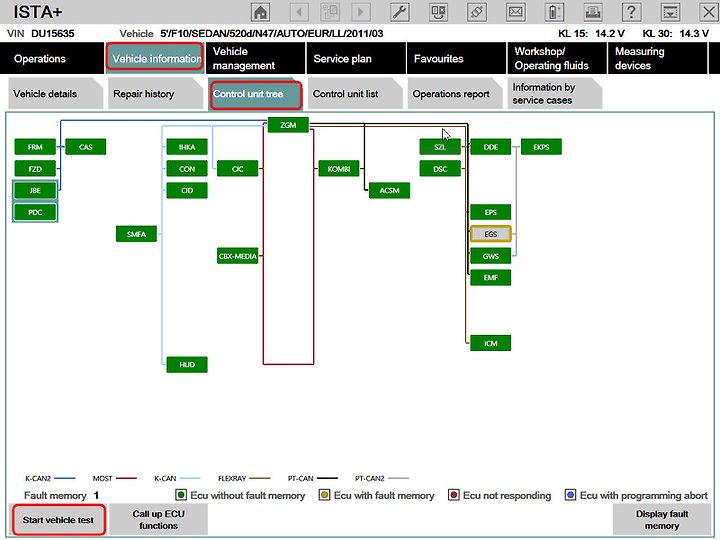Open the Measuring devices tab
Screen dimensions: 720x540
click(x=658, y=58)
